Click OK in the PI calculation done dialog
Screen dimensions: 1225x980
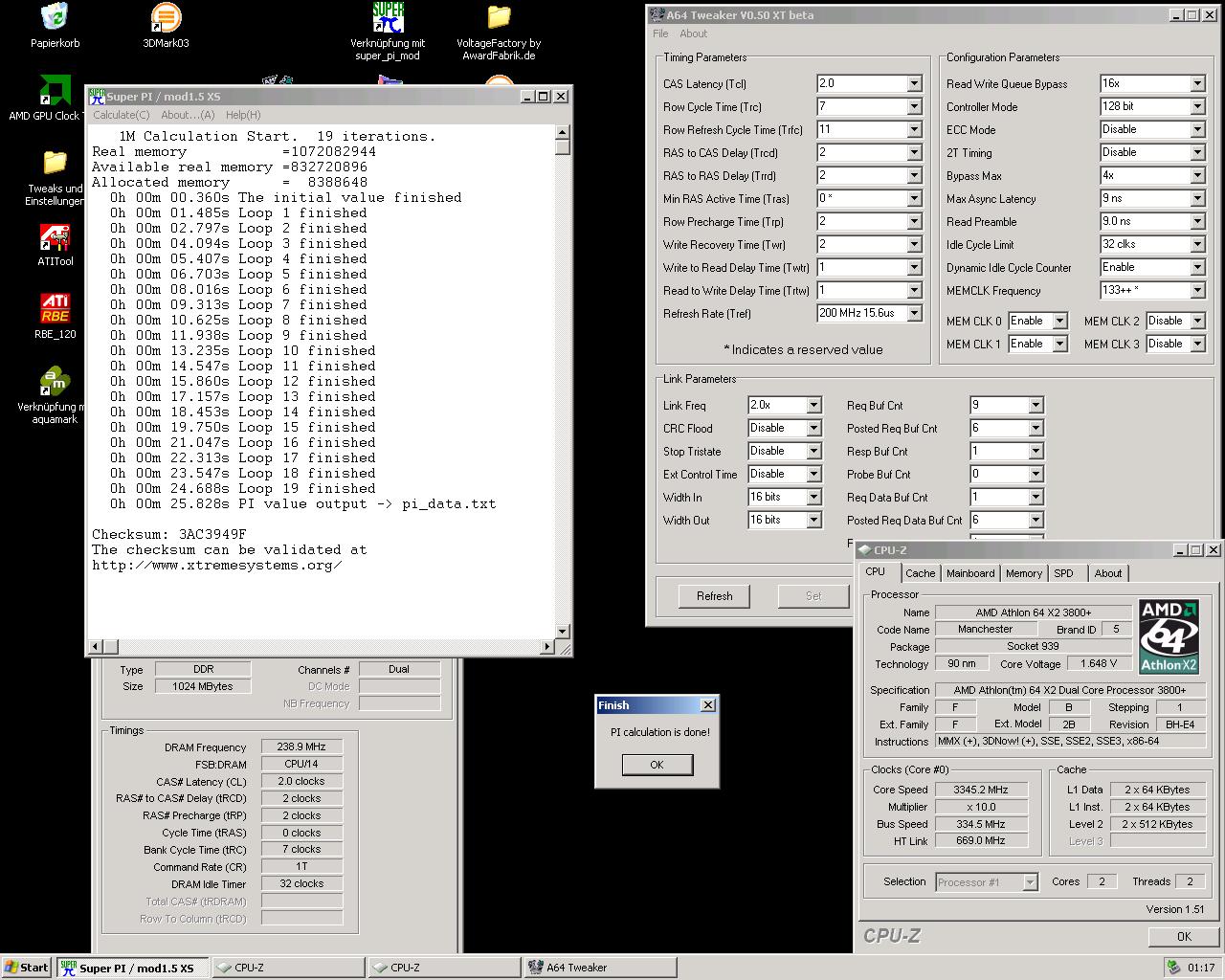pyautogui.click(x=657, y=765)
